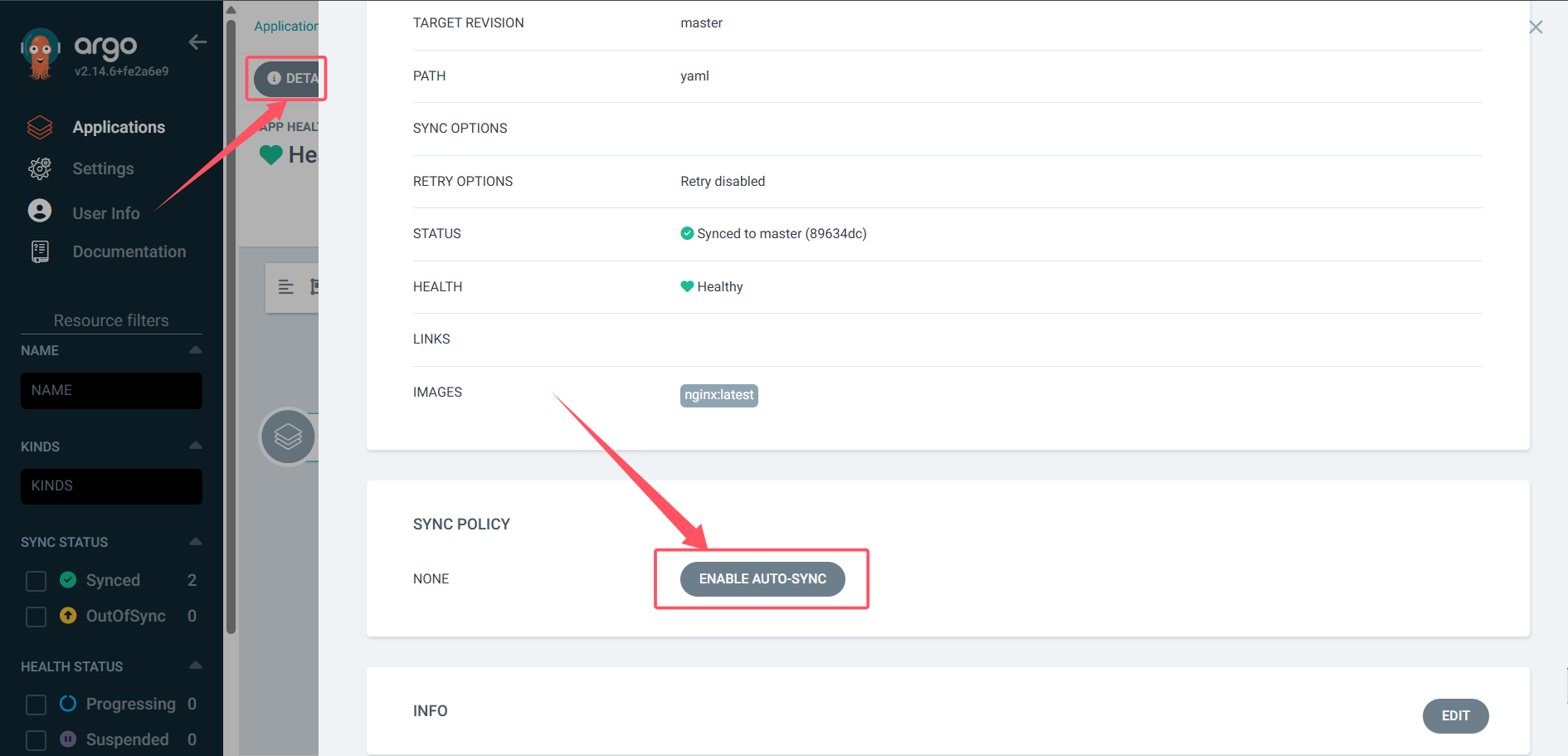
Task: Collapse the sidebar with the back arrow
Action: point(197,42)
